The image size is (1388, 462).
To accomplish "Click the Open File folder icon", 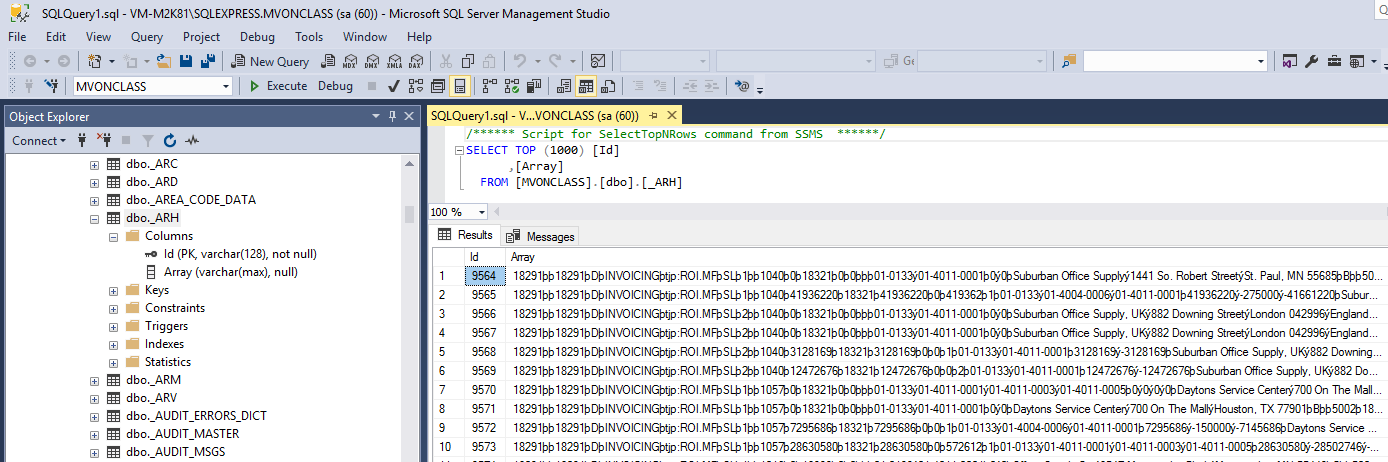I will [165, 61].
